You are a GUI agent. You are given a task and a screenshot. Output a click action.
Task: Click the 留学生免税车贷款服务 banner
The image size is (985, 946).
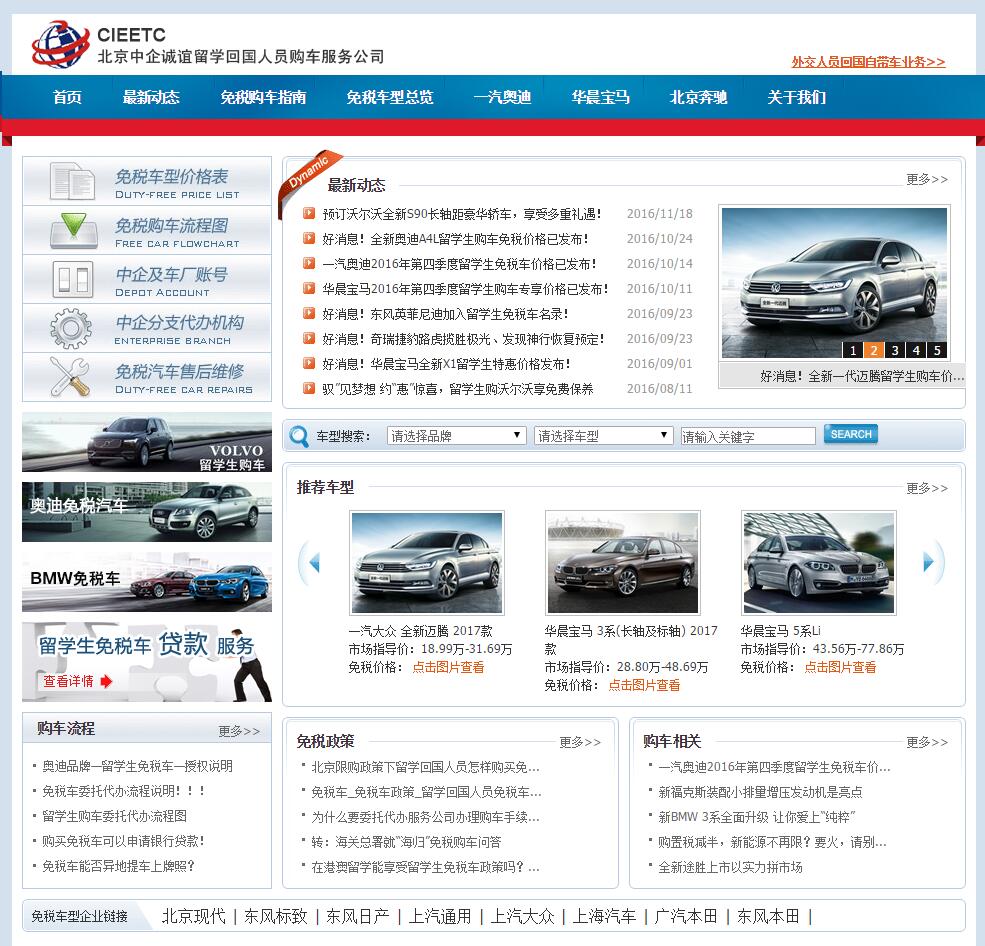click(147, 662)
